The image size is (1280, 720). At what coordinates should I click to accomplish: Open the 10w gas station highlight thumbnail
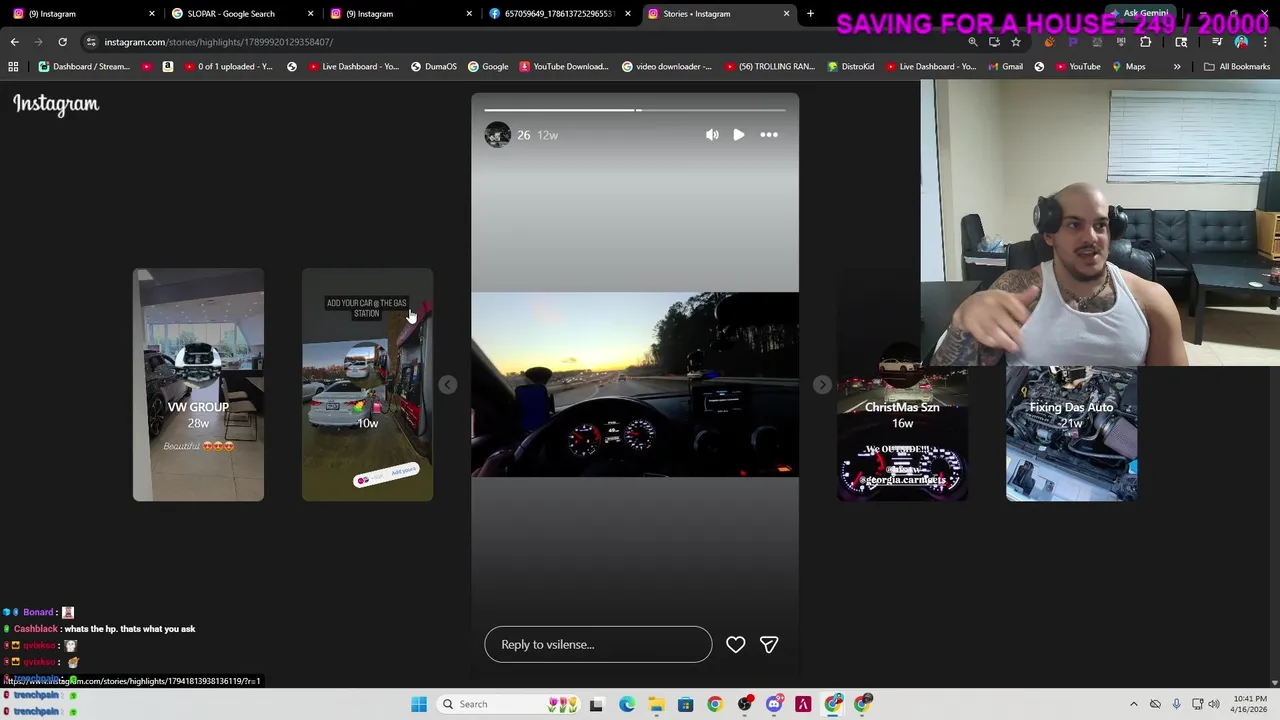coord(368,385)
